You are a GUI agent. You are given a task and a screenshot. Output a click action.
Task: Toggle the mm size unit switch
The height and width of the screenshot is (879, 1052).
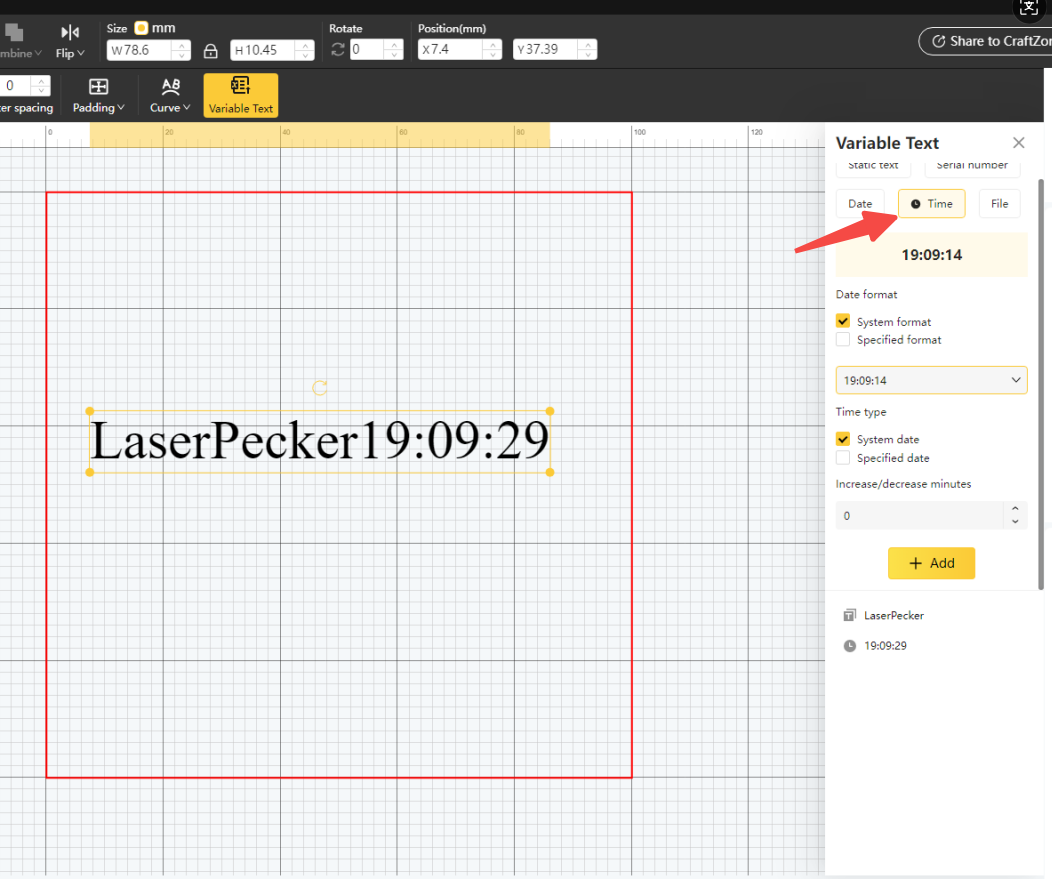point(141,28)
